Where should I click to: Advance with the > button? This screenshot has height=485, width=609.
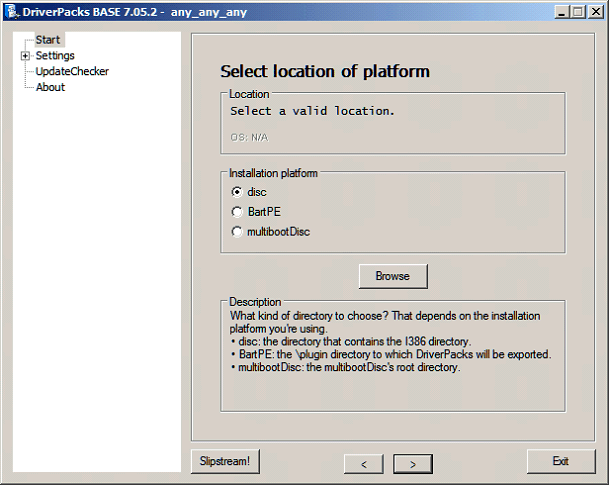[x=412, y=463]
